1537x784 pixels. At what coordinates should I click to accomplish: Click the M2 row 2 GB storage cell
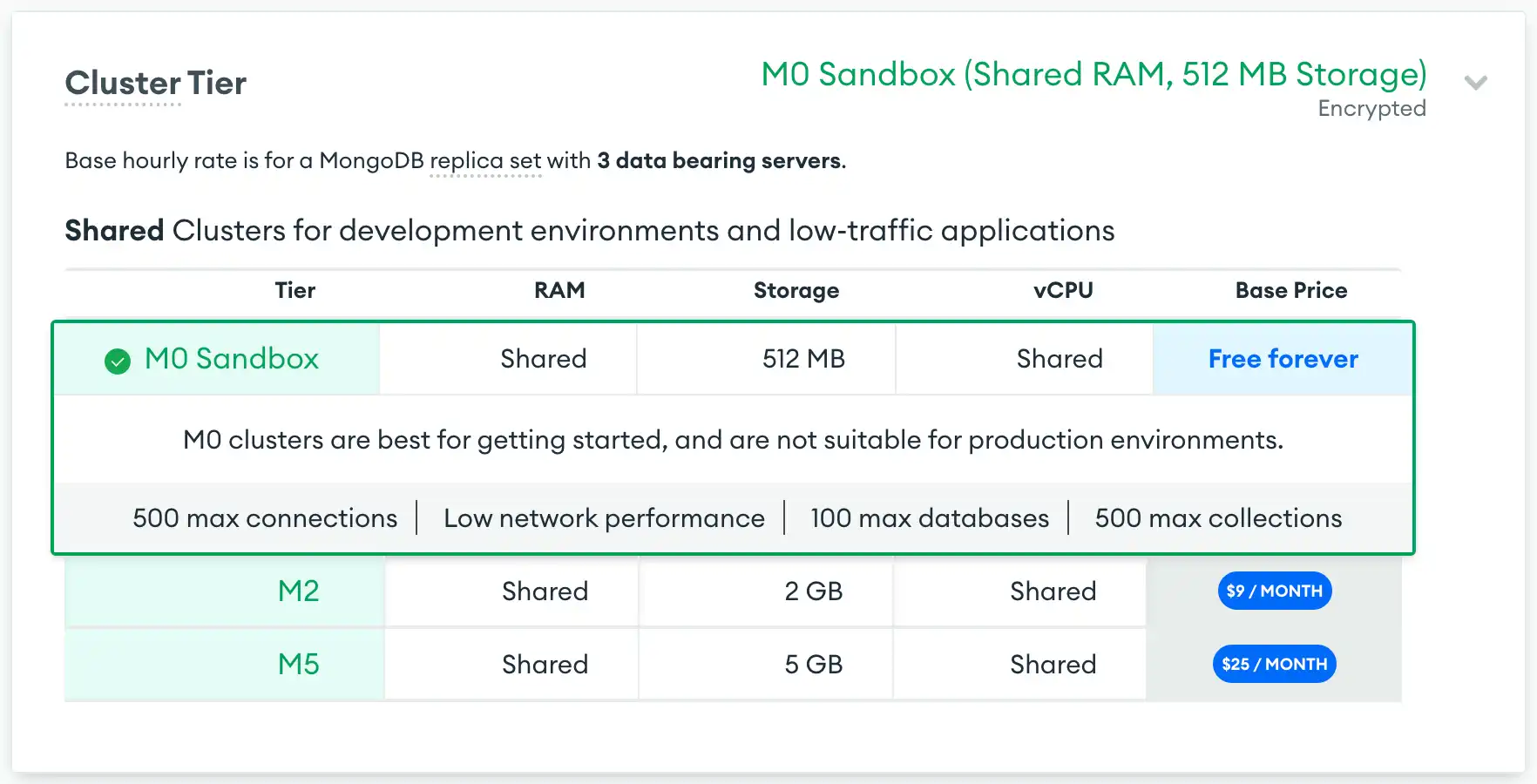tap(813, 591)
